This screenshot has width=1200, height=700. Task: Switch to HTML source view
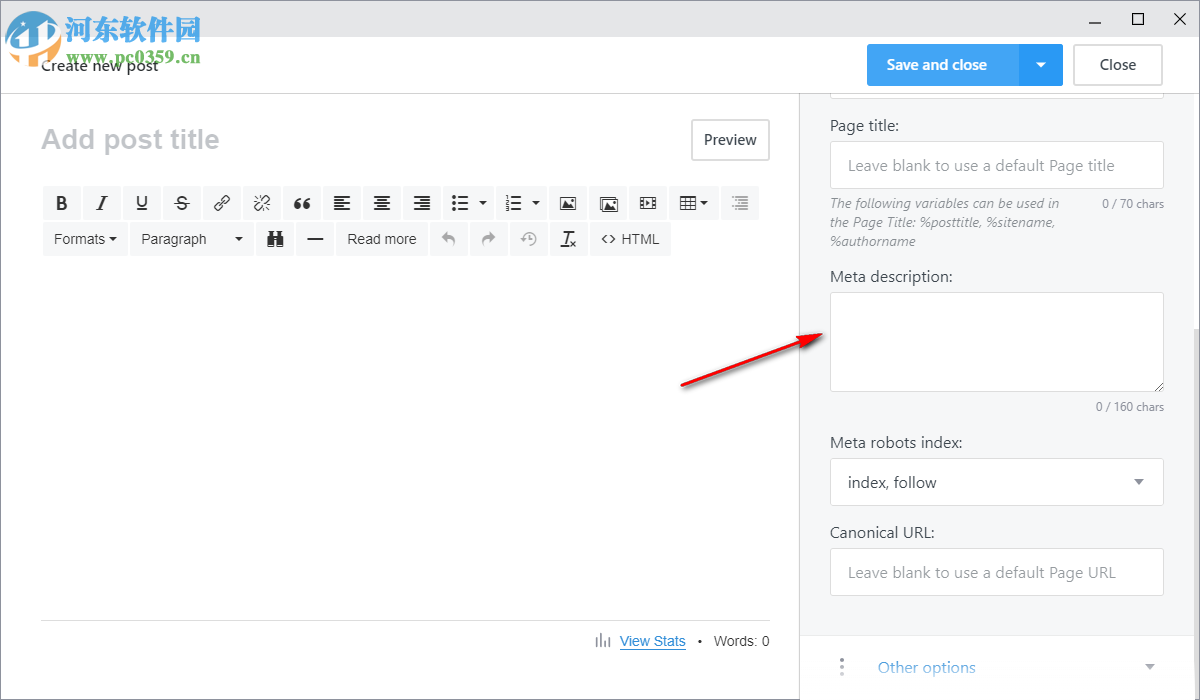[x=631, y=239]
